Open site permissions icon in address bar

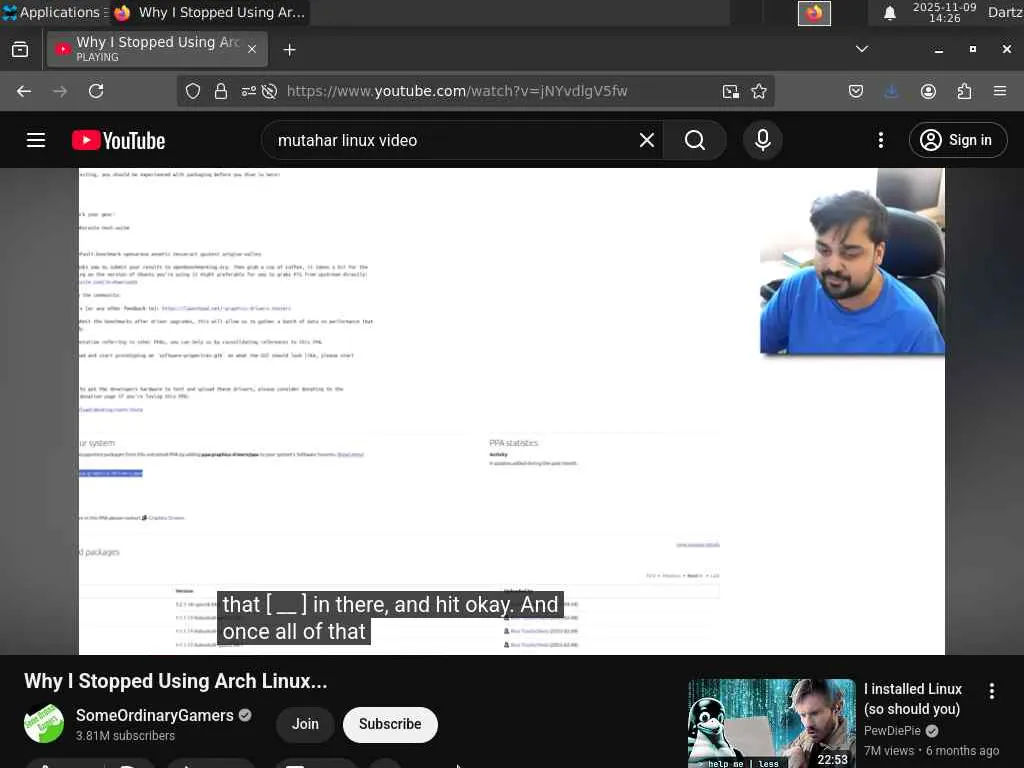(249, 91)
